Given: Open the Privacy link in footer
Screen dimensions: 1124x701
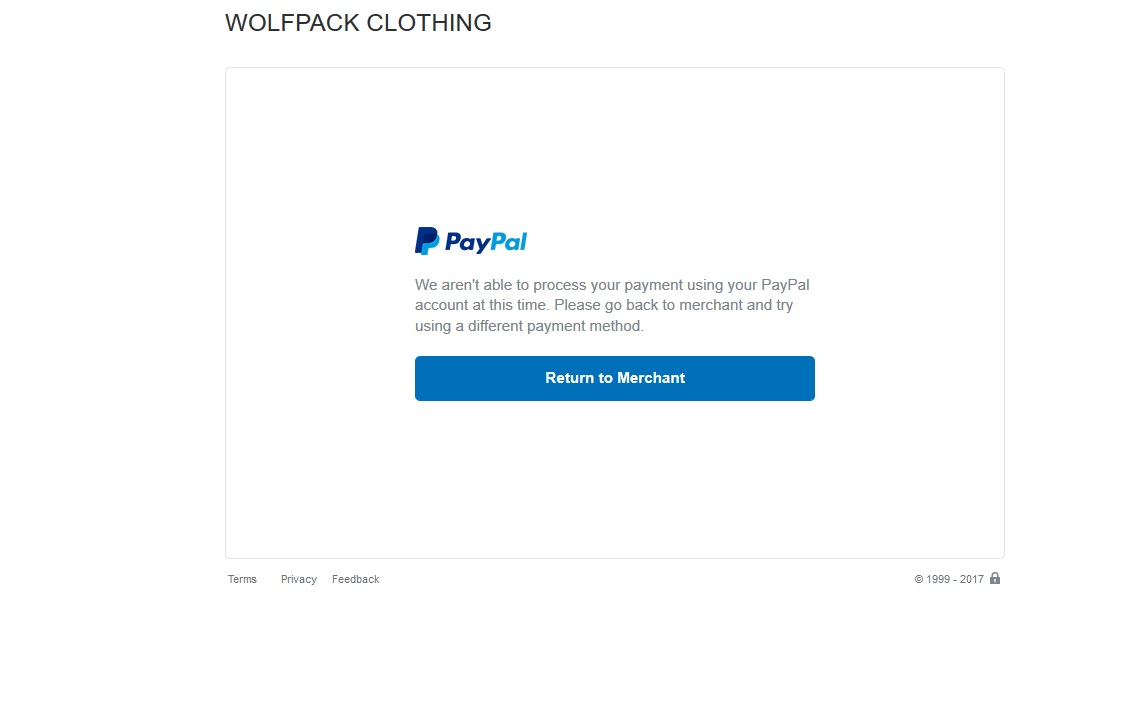Looking at the screenshot, I should [299, 579].
